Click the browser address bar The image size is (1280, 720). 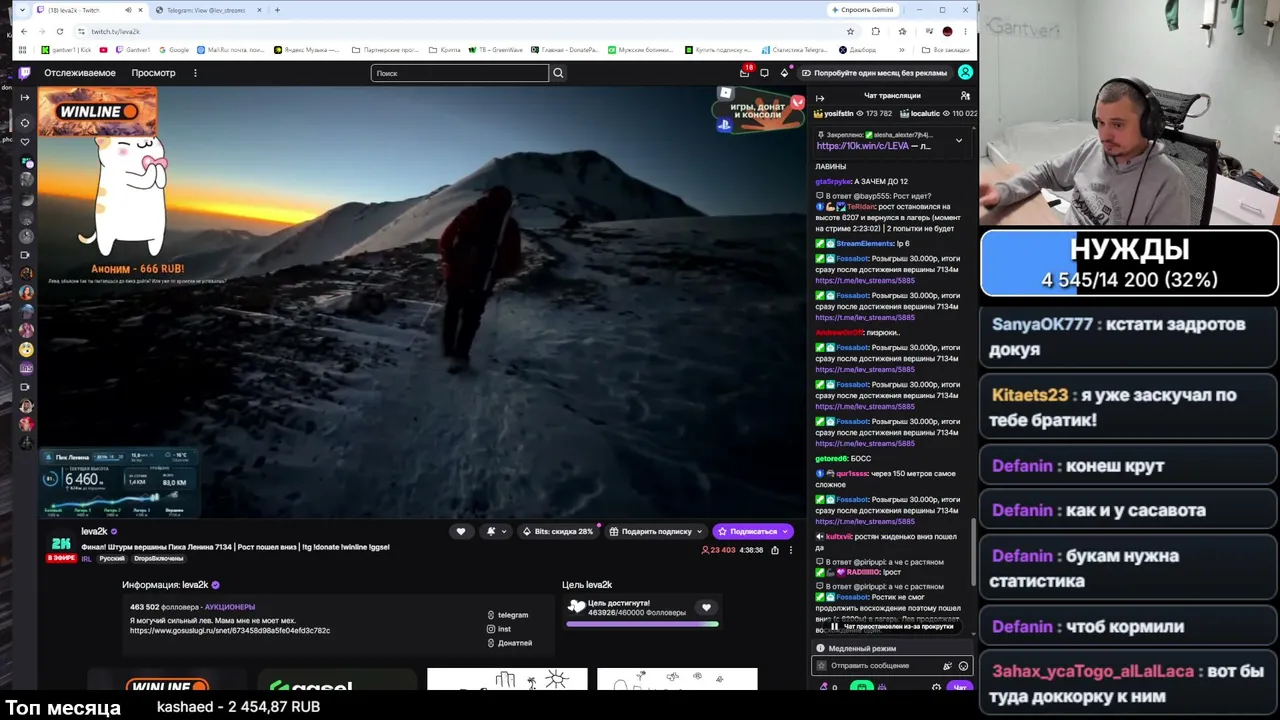coord(460,32)
